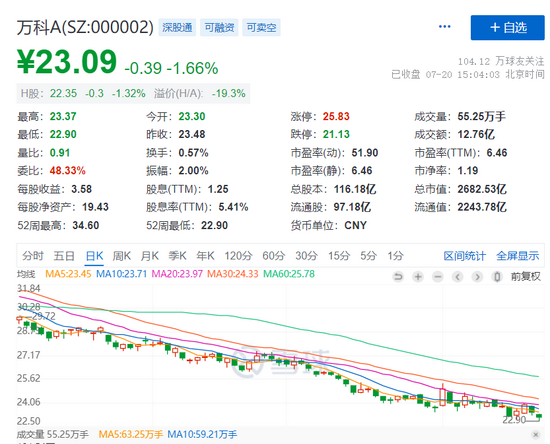
Task: Open 全屏显示 fullscreen chart link
Action: [x=517, y=256]
